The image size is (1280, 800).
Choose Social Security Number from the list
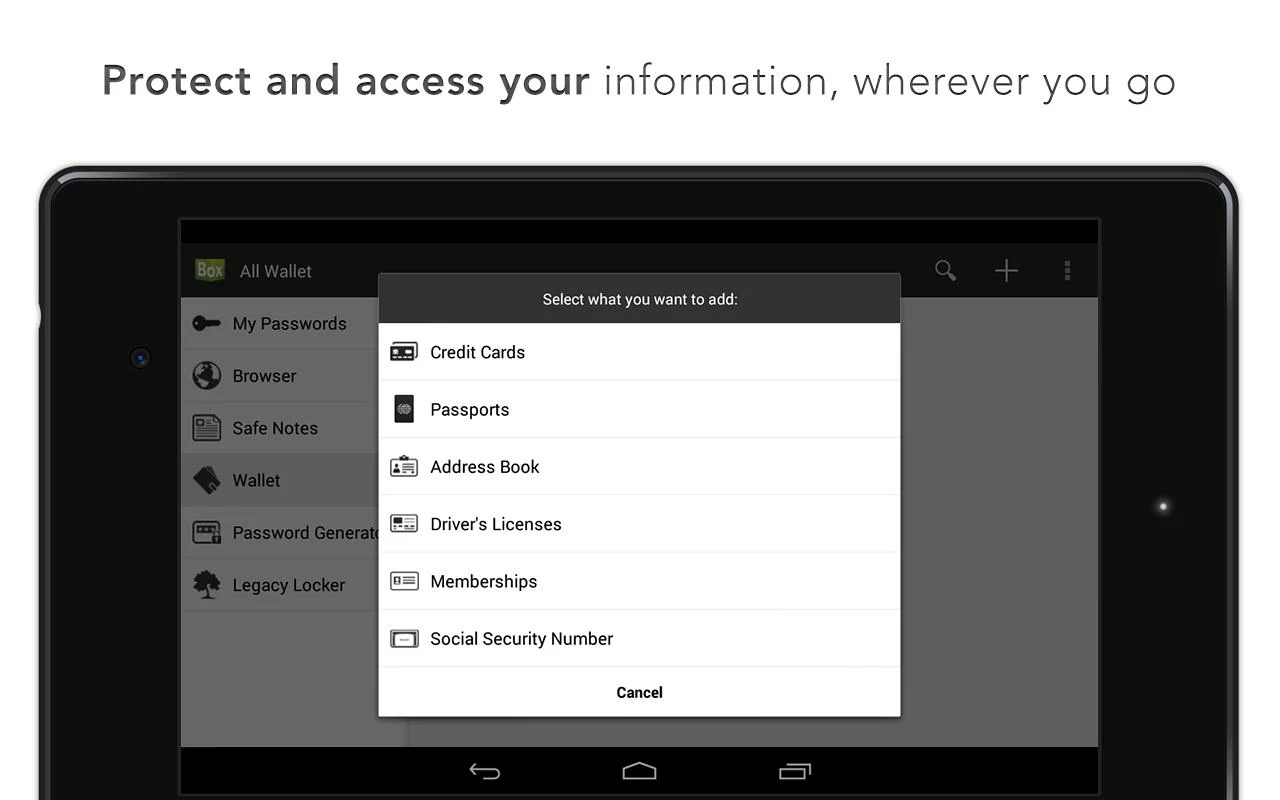[639, 639]
